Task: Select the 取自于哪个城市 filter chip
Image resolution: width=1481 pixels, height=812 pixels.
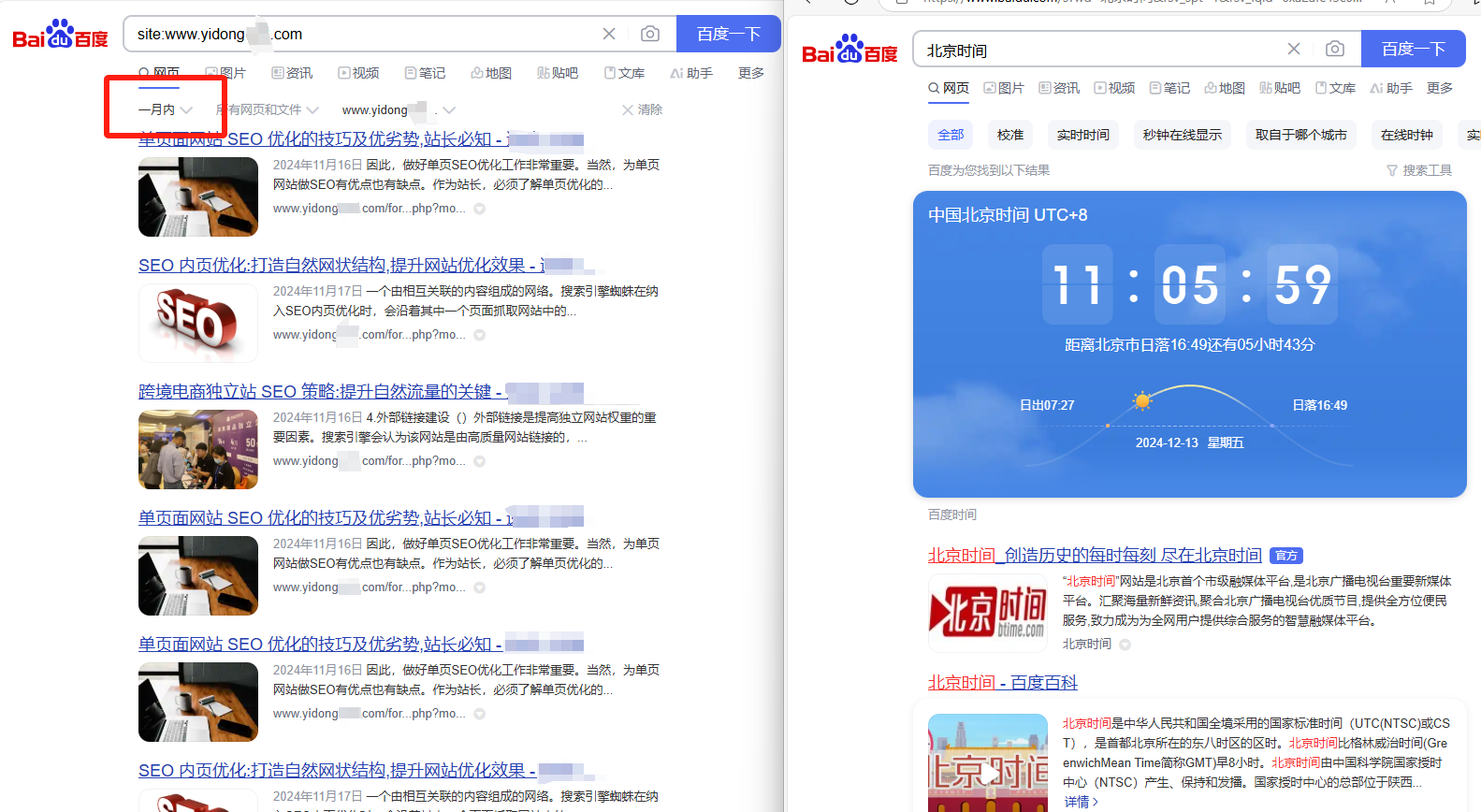Action: pos(1301,135)
